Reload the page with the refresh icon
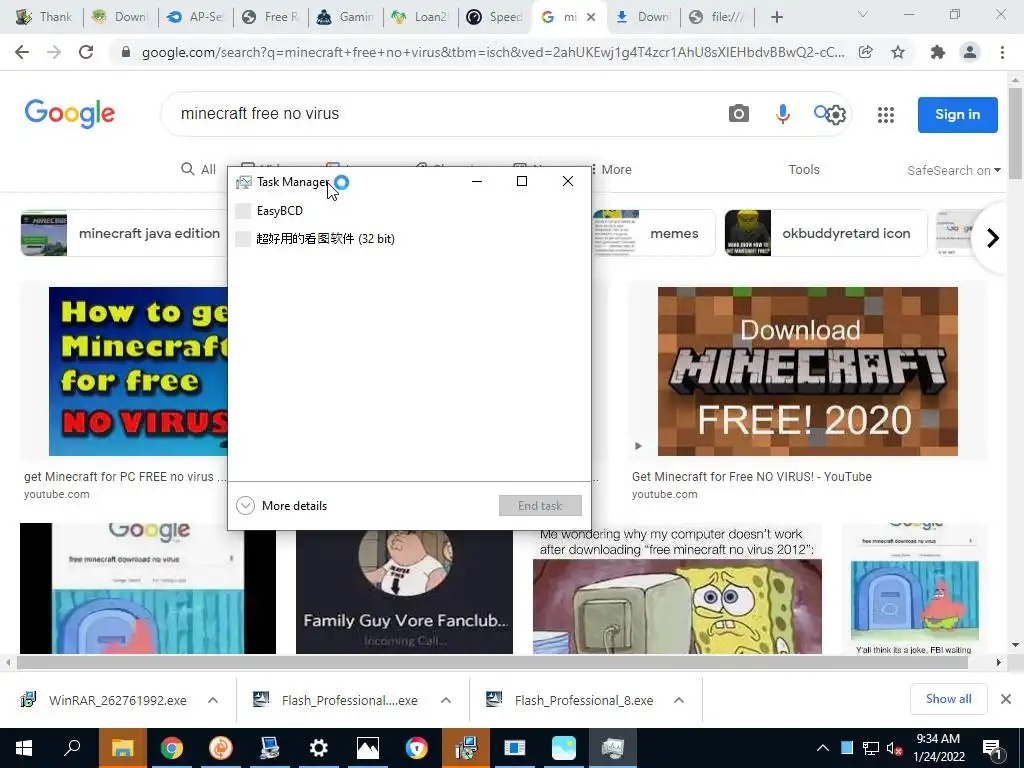 tap(86, 52)
